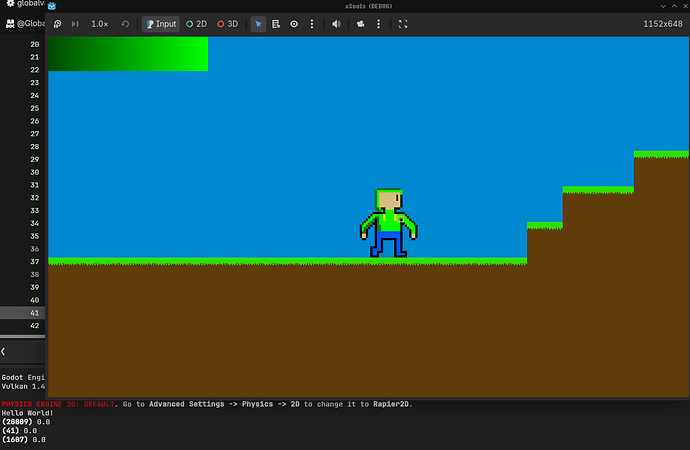This screenshot has height=450, width=690.
Task: Click the gear icon beside globalv tab
Action: pos(10,4)
